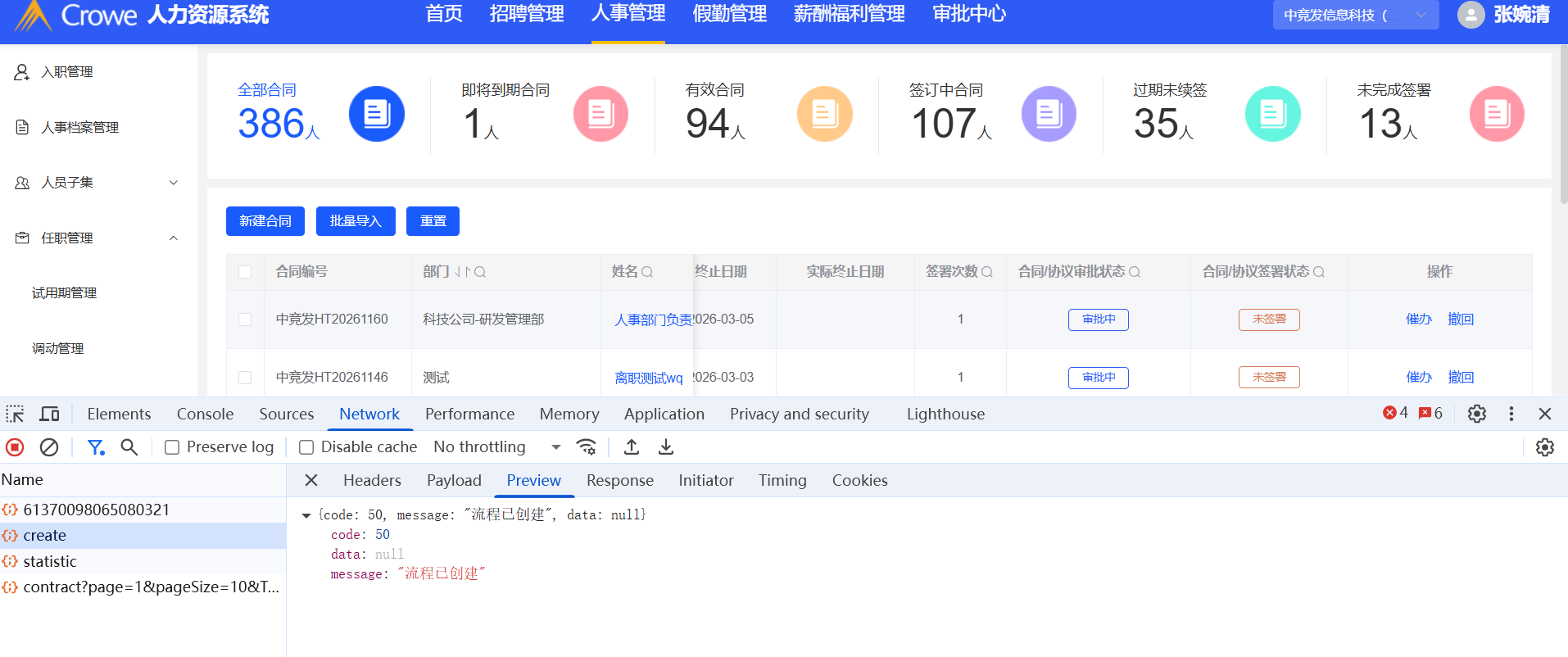Open the 薪酬福利管理 top menu

click(x=849, y=15)
